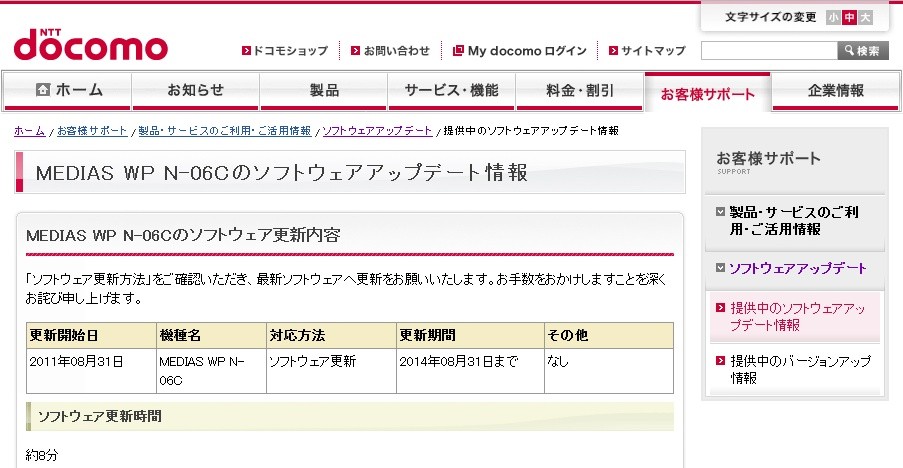Open sidebar 提供中のソフトウェアアップデート情報 item
The width and height of the screenshot is (903, 468).
(798, 317)
